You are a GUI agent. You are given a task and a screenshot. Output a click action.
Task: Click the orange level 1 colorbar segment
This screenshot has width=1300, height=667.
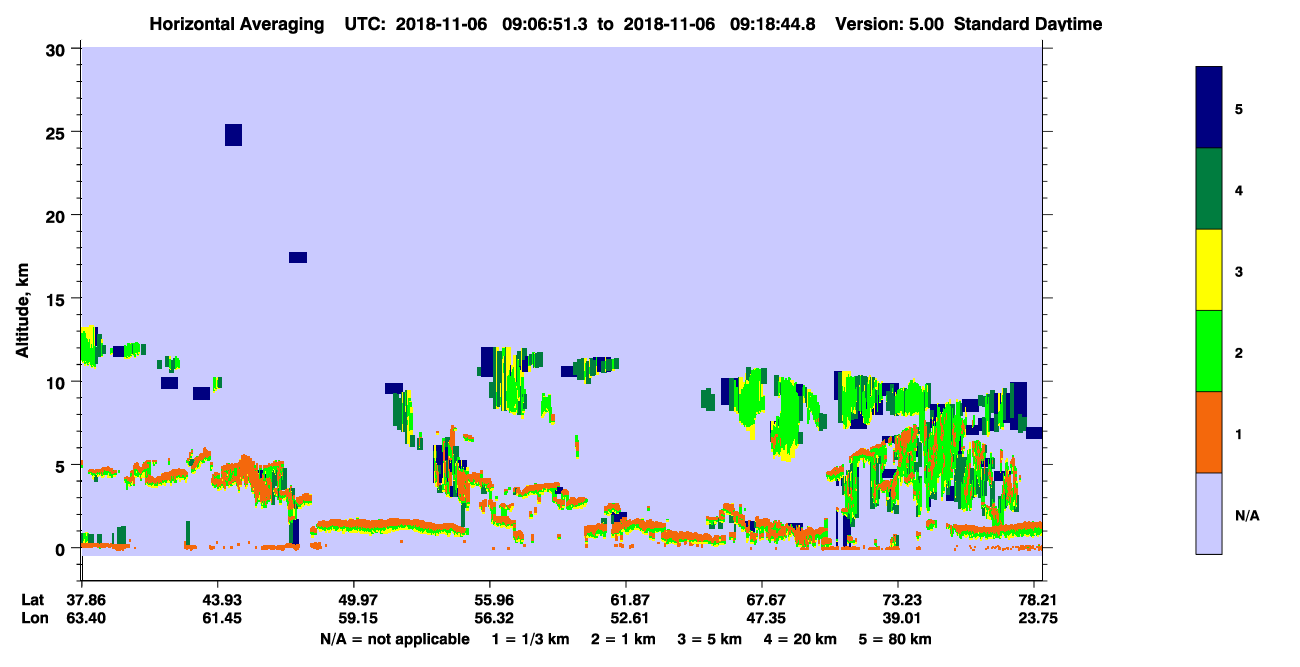coord(1209,432)
